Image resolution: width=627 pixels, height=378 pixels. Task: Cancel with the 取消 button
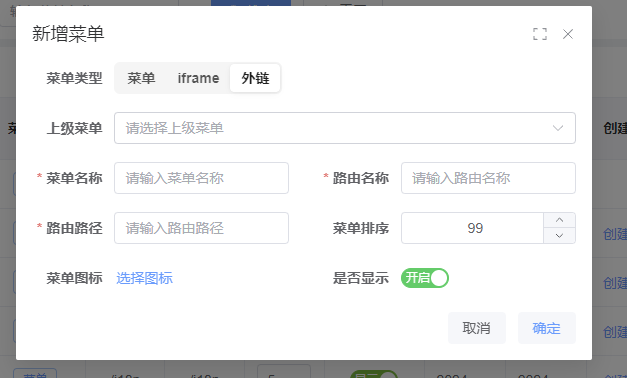(477, 328)
